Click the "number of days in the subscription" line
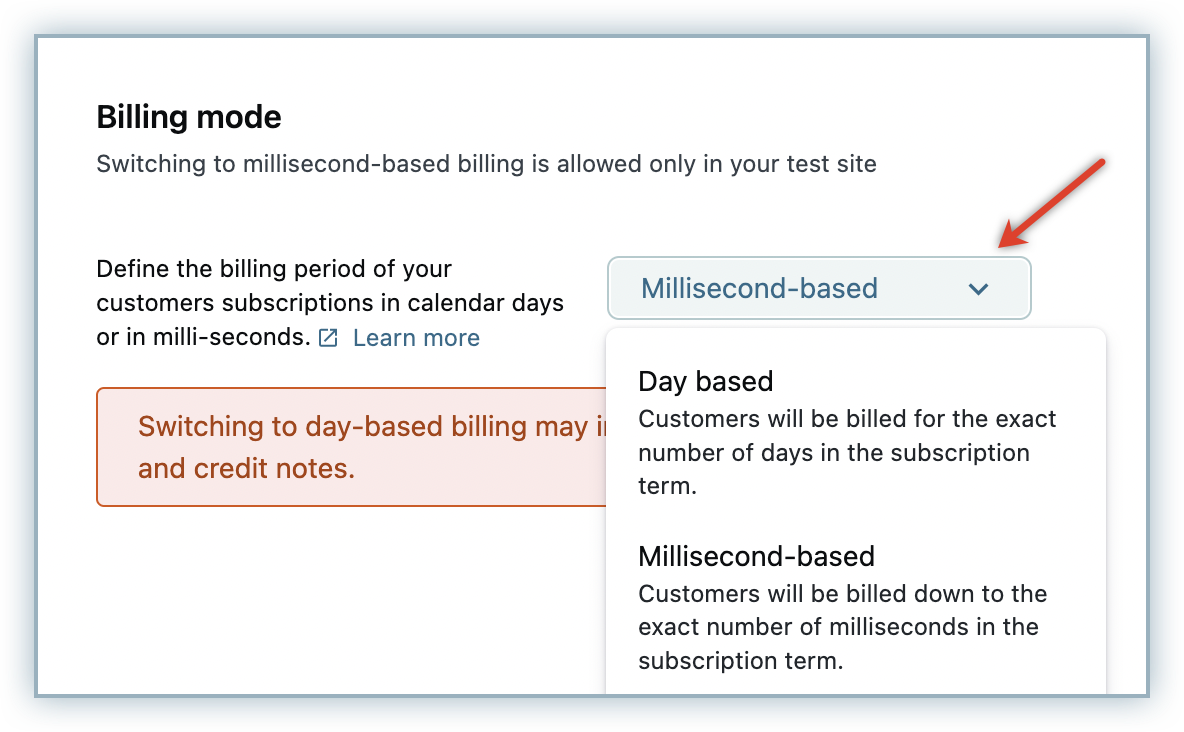 coord(834,453)
